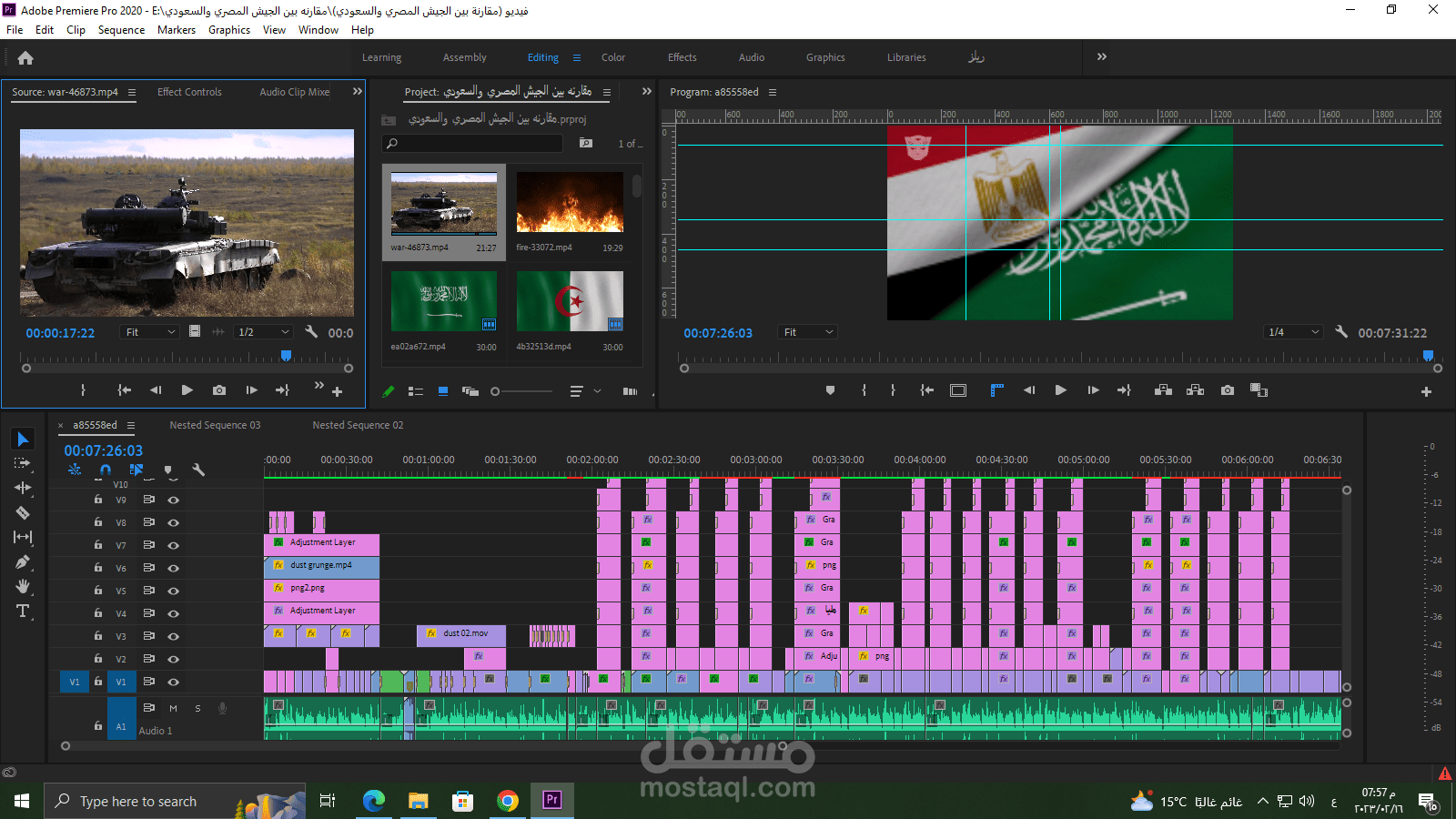The image size is (1456, 819).
Task: Open the Home screen icon
Action: coord(25,58)
